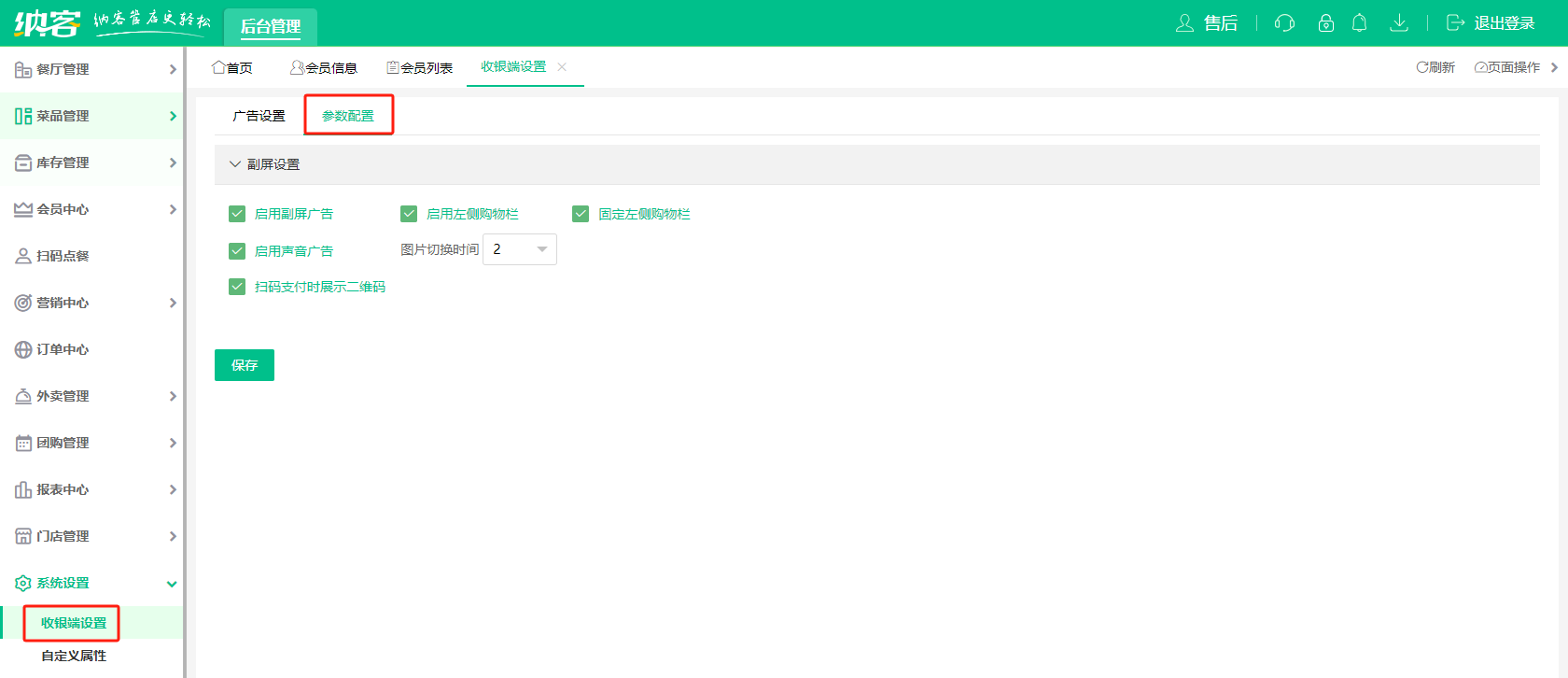1568x678 pixels.
Task: Click the lock screen icon
Action: pos(1325,23)
